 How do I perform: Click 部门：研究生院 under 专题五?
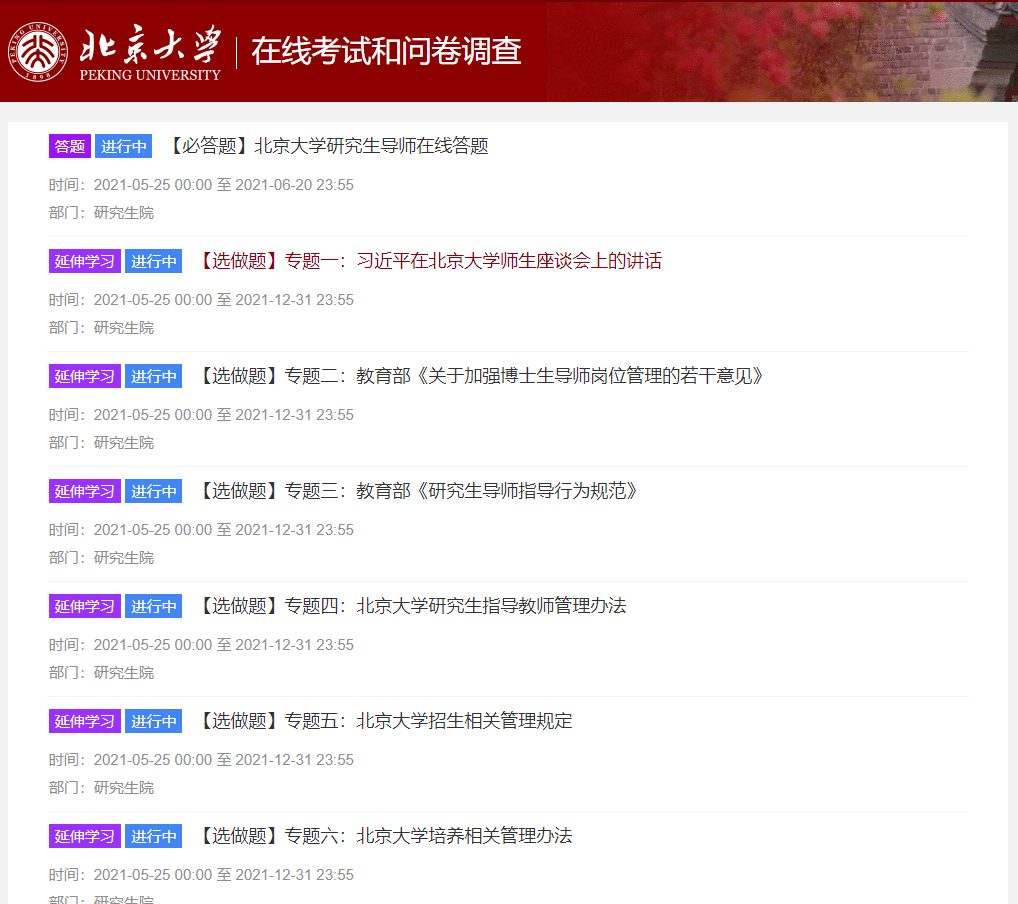pos(101,788)
